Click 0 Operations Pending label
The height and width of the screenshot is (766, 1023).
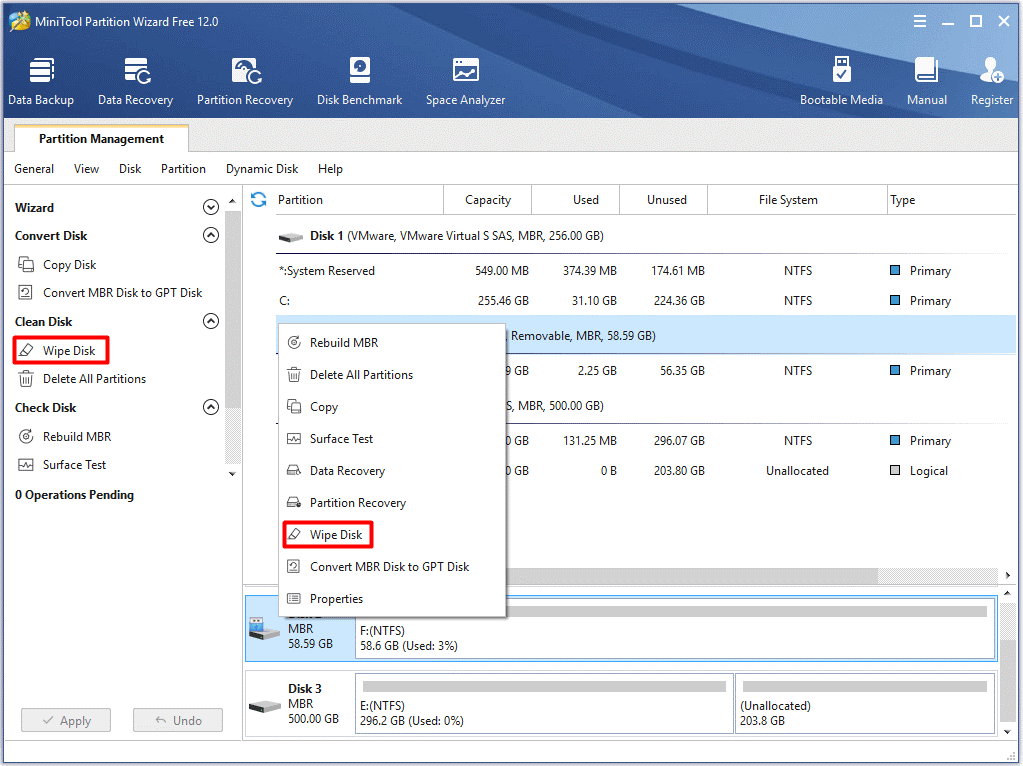point(74,495)
